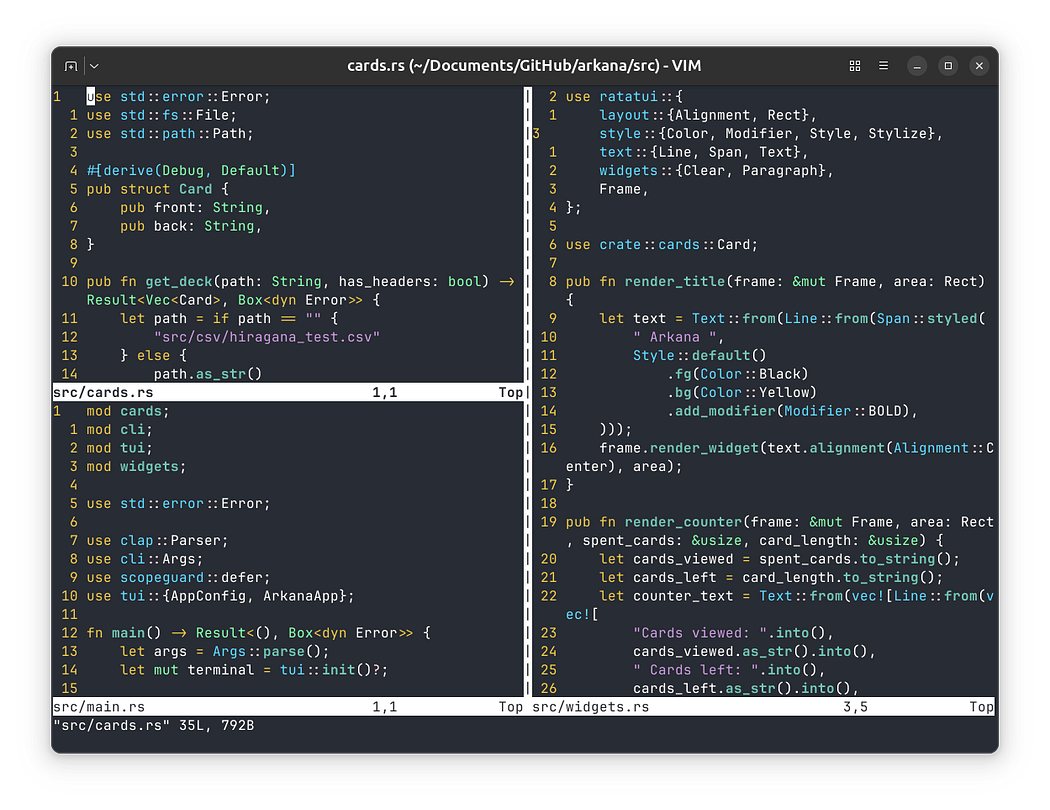The image size is (1050, 810).
Task: Open the hamburger main menu
Action: click(x=883, y=66)
